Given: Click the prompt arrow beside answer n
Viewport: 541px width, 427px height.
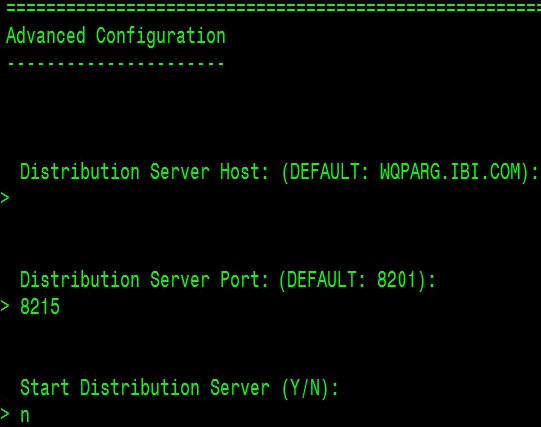Looking at the screenshot, I should 5,414.
